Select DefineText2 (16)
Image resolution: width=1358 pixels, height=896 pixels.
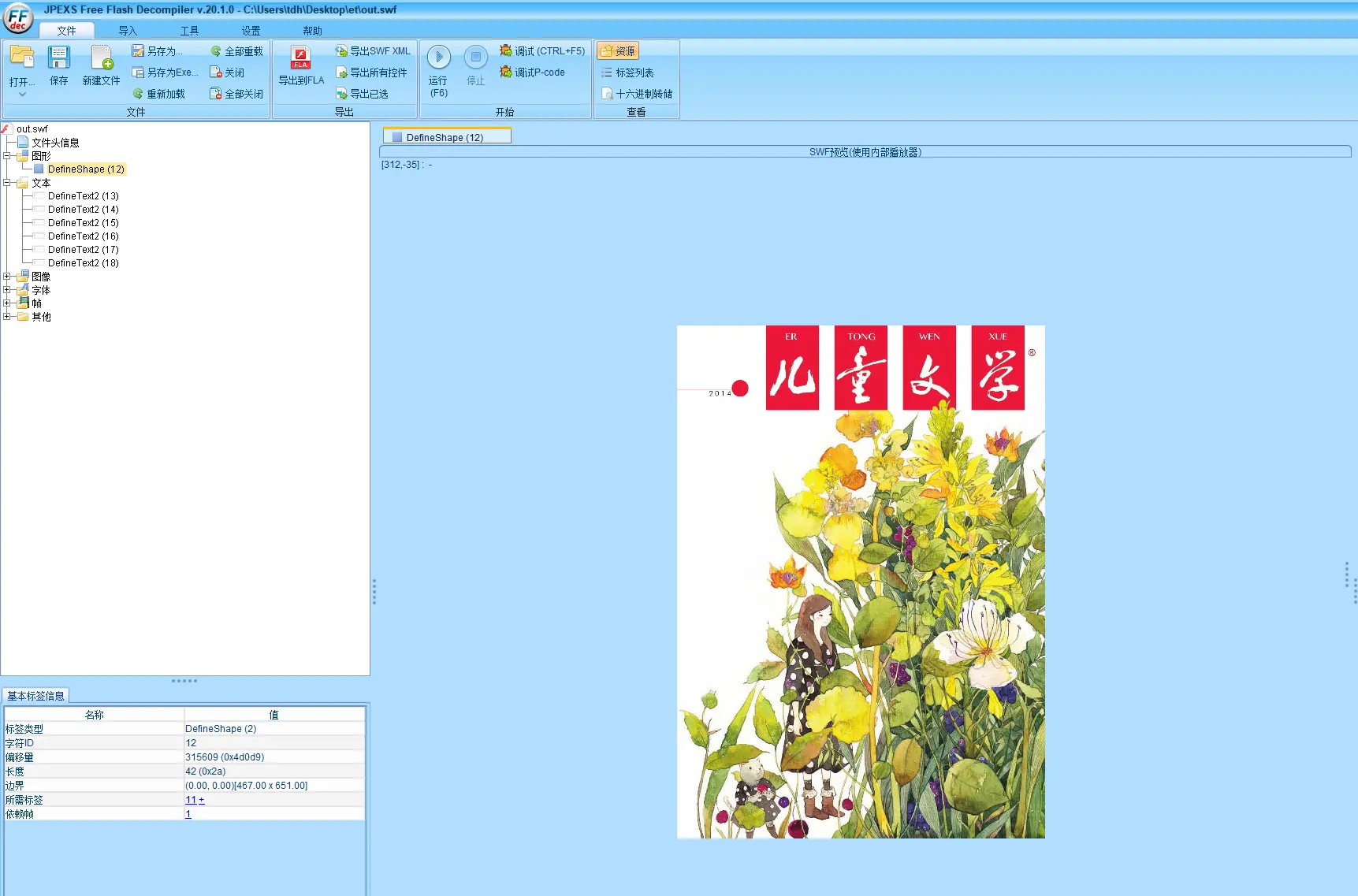[x=83, y=236]
